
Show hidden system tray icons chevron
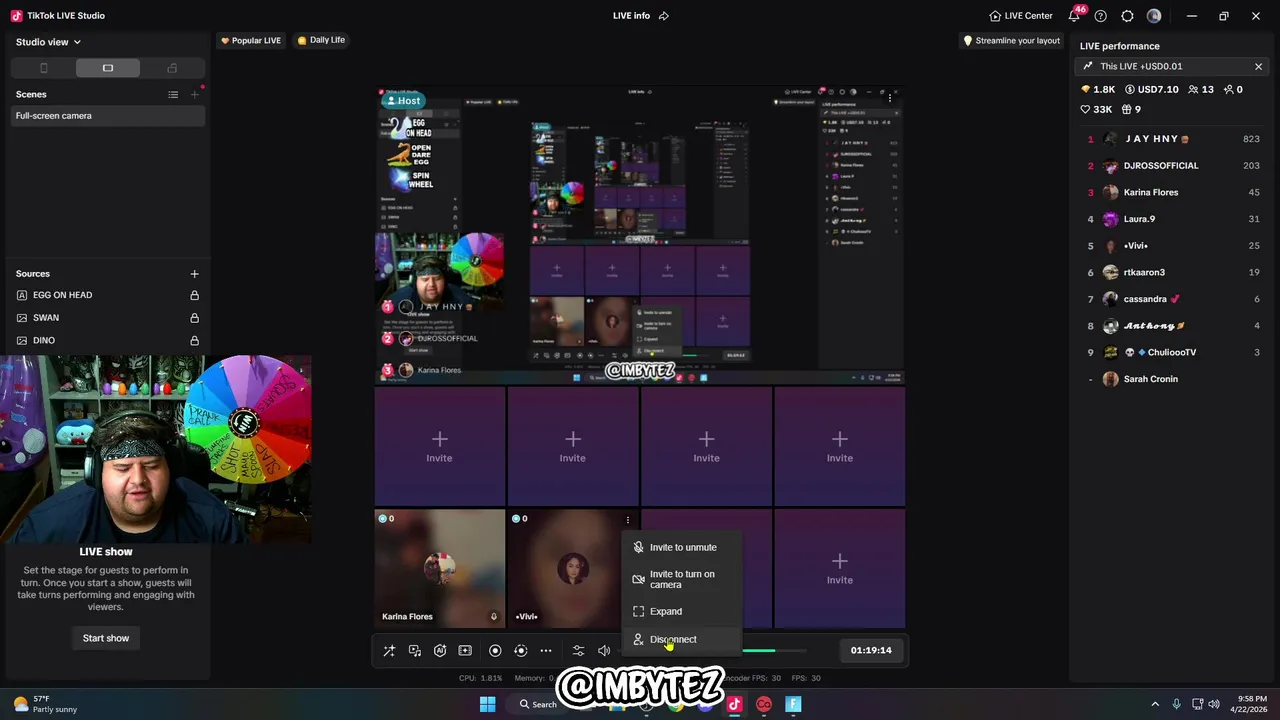[x=1155, y=704]
